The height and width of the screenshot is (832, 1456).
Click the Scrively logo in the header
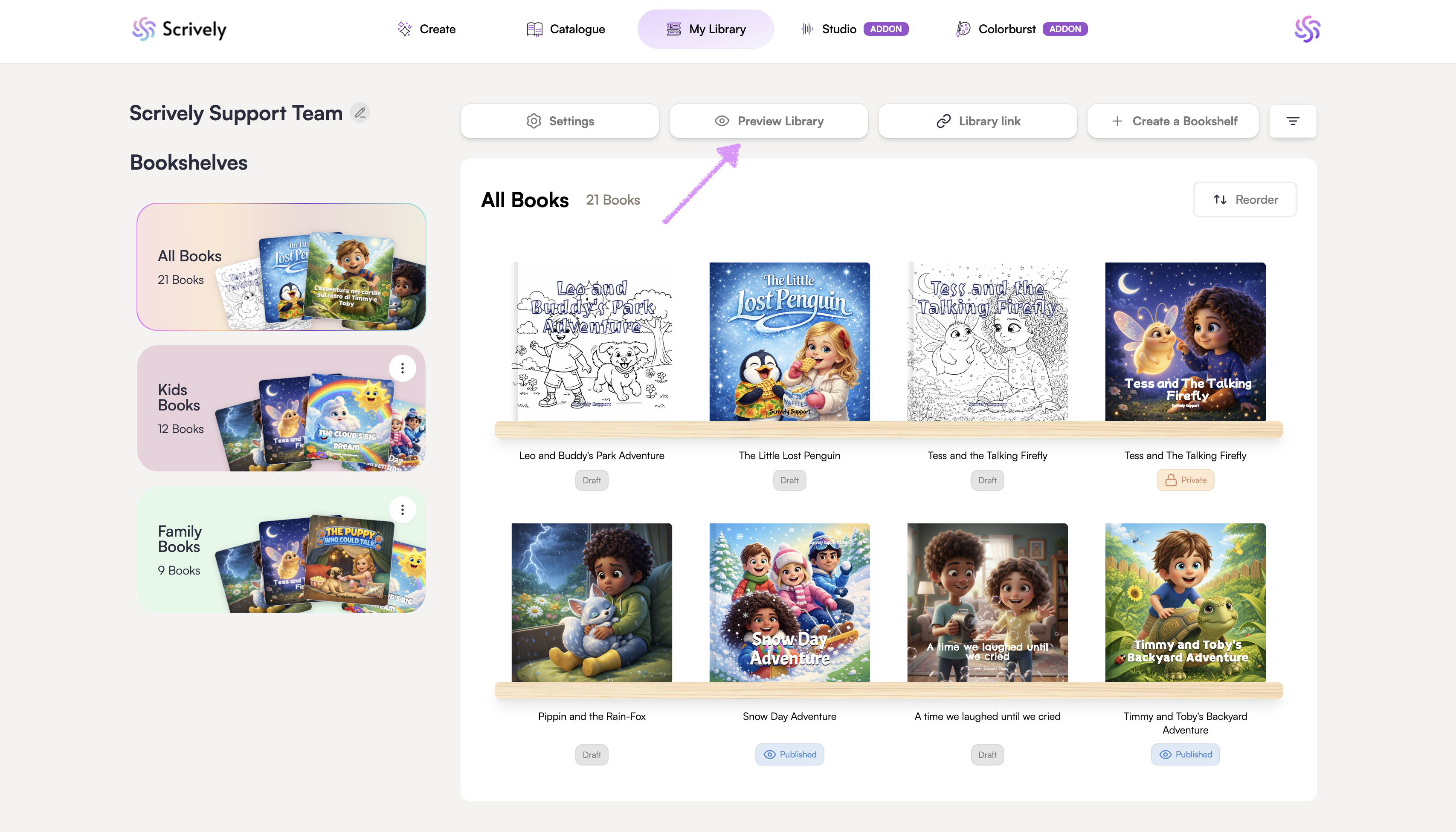179,29
